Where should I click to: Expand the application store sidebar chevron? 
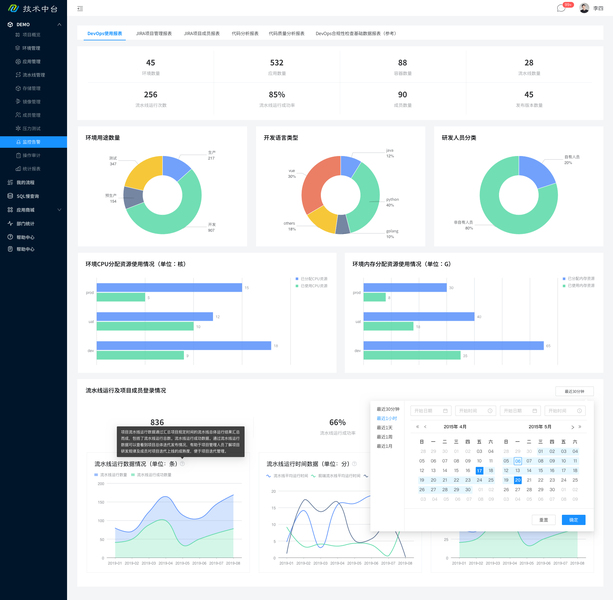tap(59, 210)
